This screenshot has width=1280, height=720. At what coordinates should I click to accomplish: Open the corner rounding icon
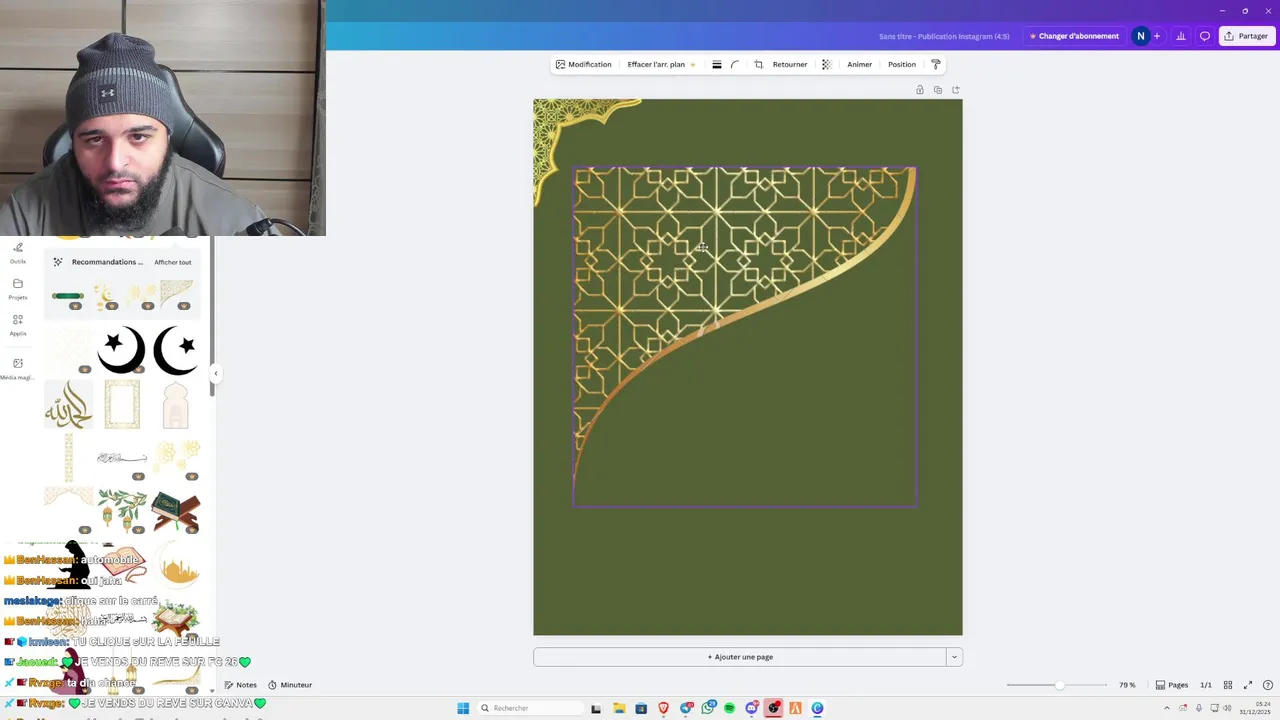coord(735,64)
